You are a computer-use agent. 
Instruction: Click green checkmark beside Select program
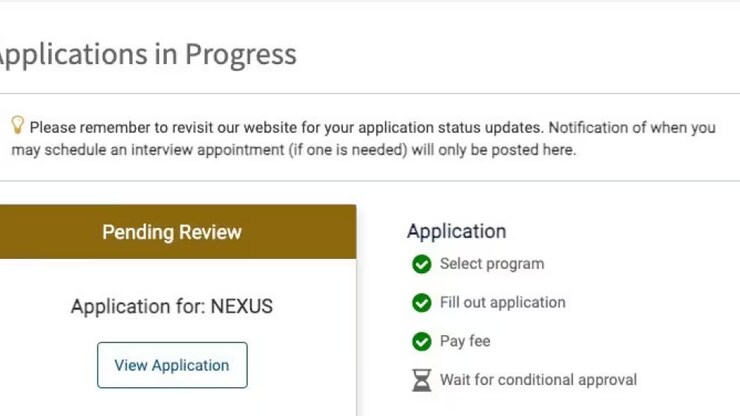(421, 265)
